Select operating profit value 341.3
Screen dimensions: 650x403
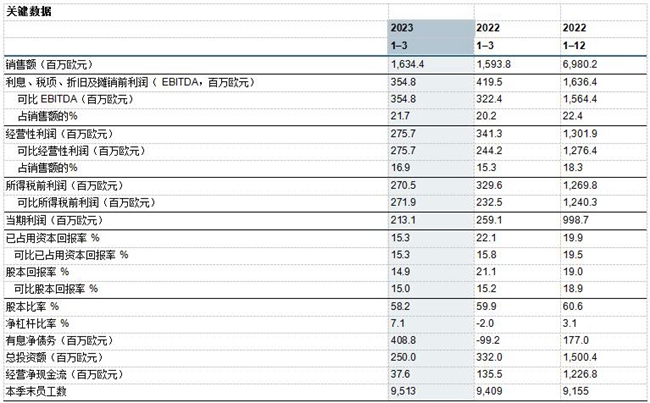coord(490,132)
